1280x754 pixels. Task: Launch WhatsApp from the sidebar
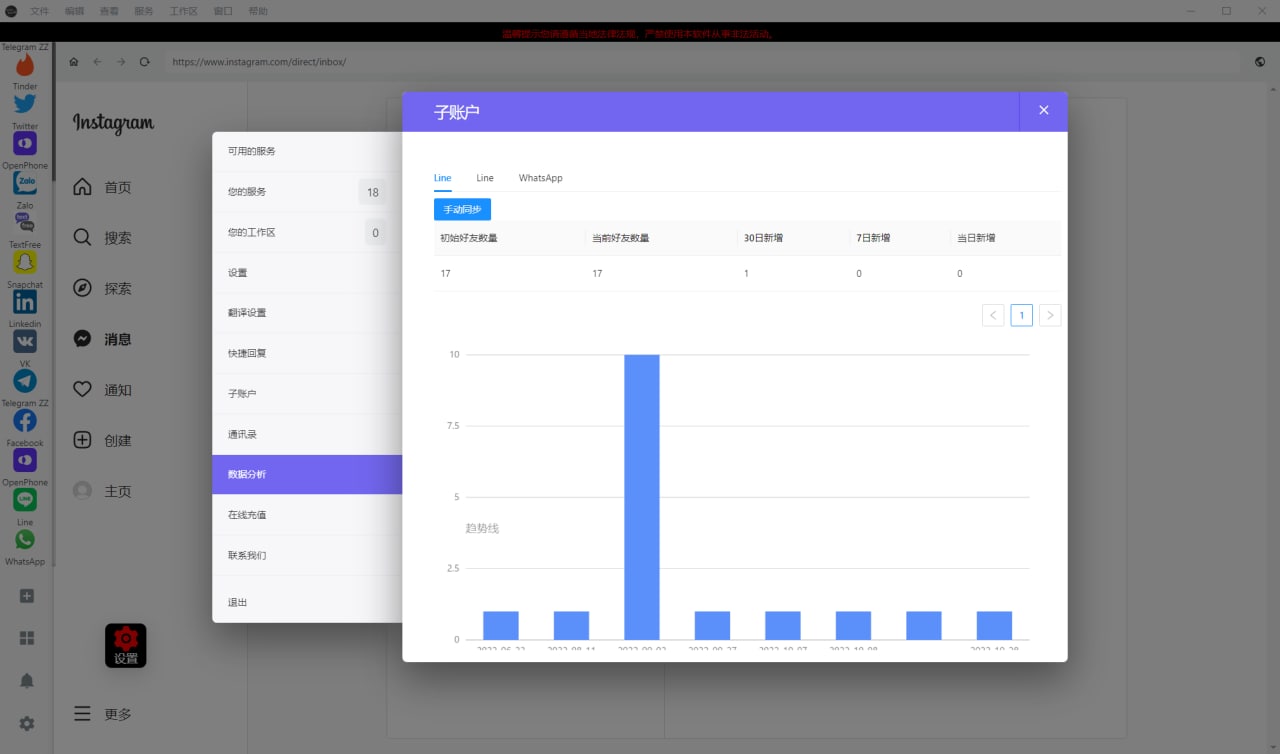point(25,540)
